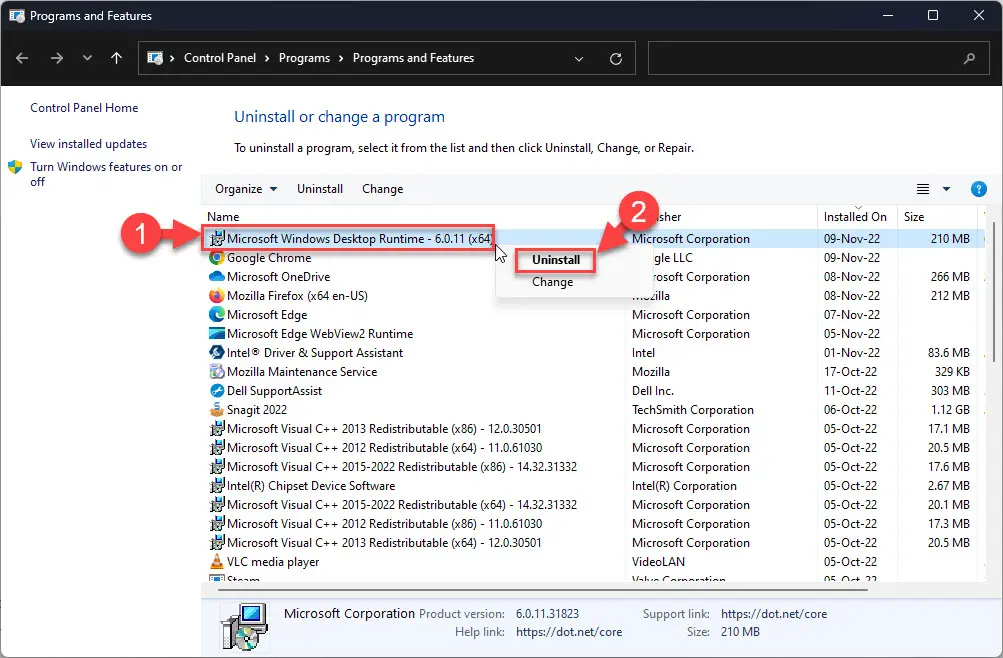Click Programs and Features breadcrumb
This screenshot has width=1003, height=658.
pos(413,58)
